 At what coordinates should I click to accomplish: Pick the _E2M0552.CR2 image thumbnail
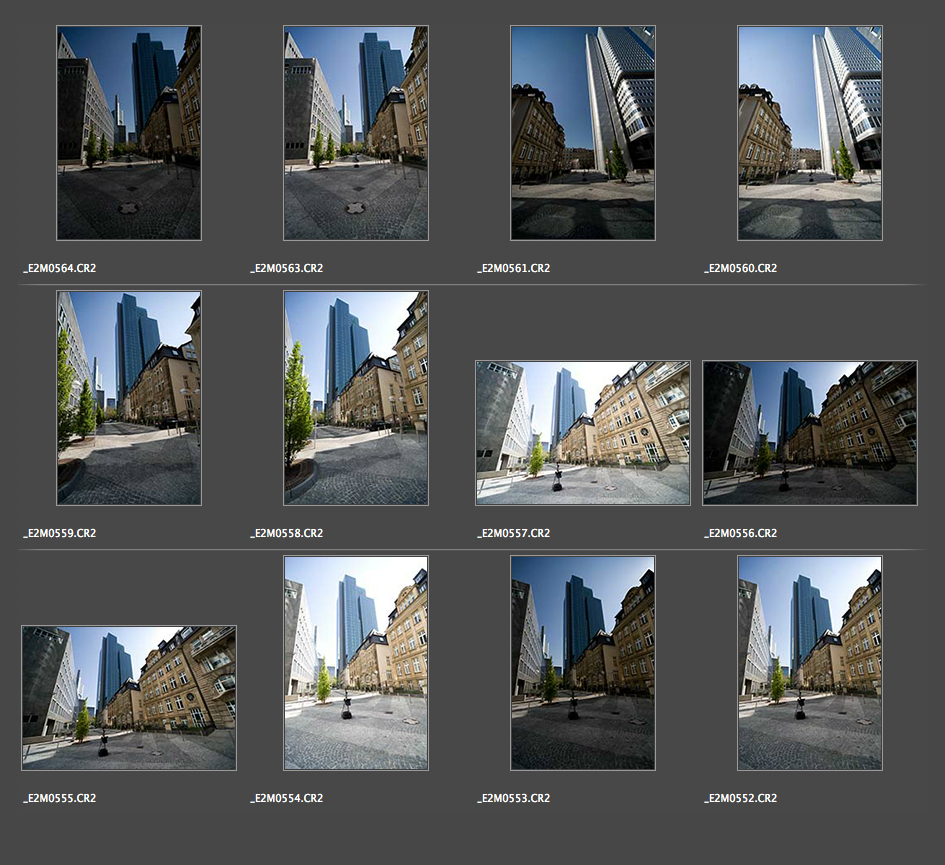click(810, 663)
